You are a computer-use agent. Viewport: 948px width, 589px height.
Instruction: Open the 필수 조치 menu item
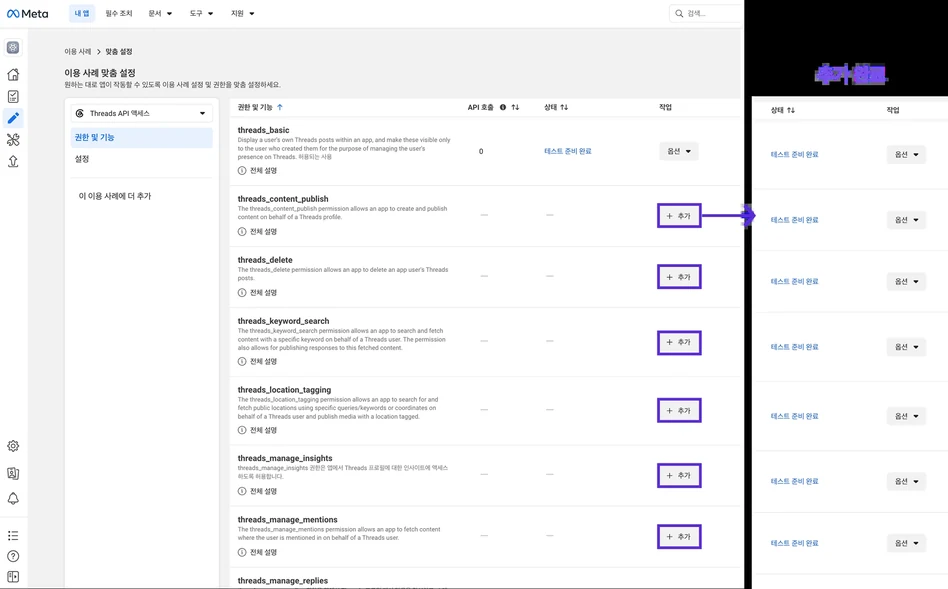tap(118, 13)
